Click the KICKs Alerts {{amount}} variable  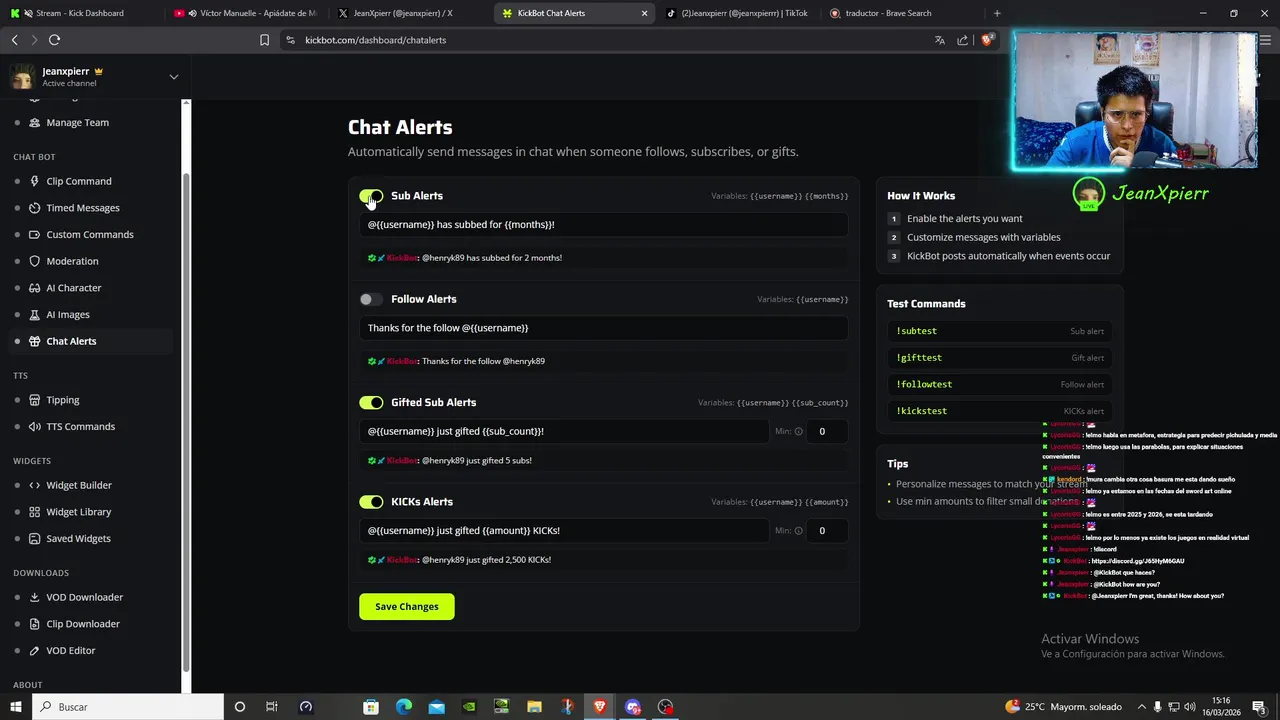[825, 502]
